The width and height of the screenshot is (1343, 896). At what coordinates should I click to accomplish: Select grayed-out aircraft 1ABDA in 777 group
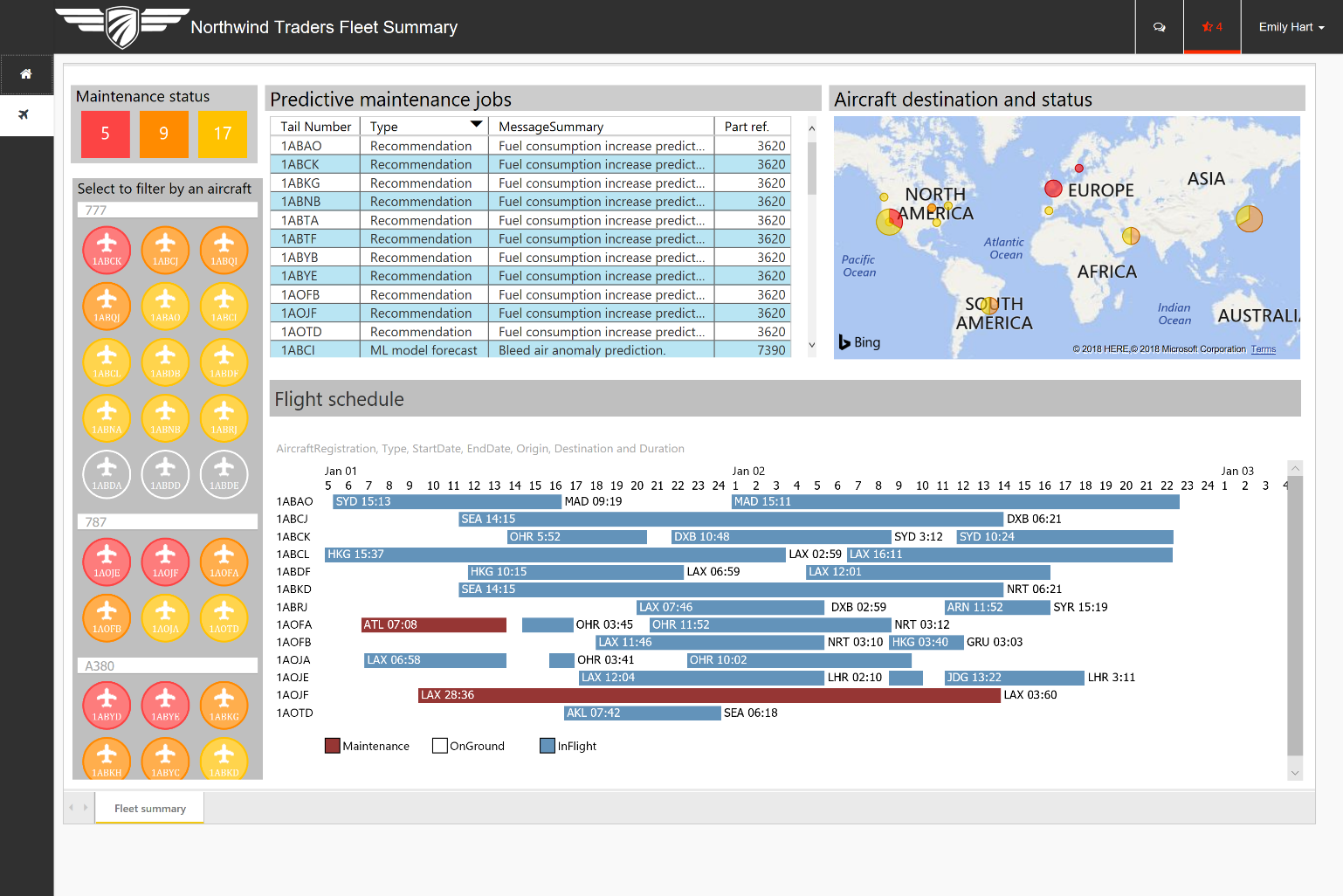107,474
